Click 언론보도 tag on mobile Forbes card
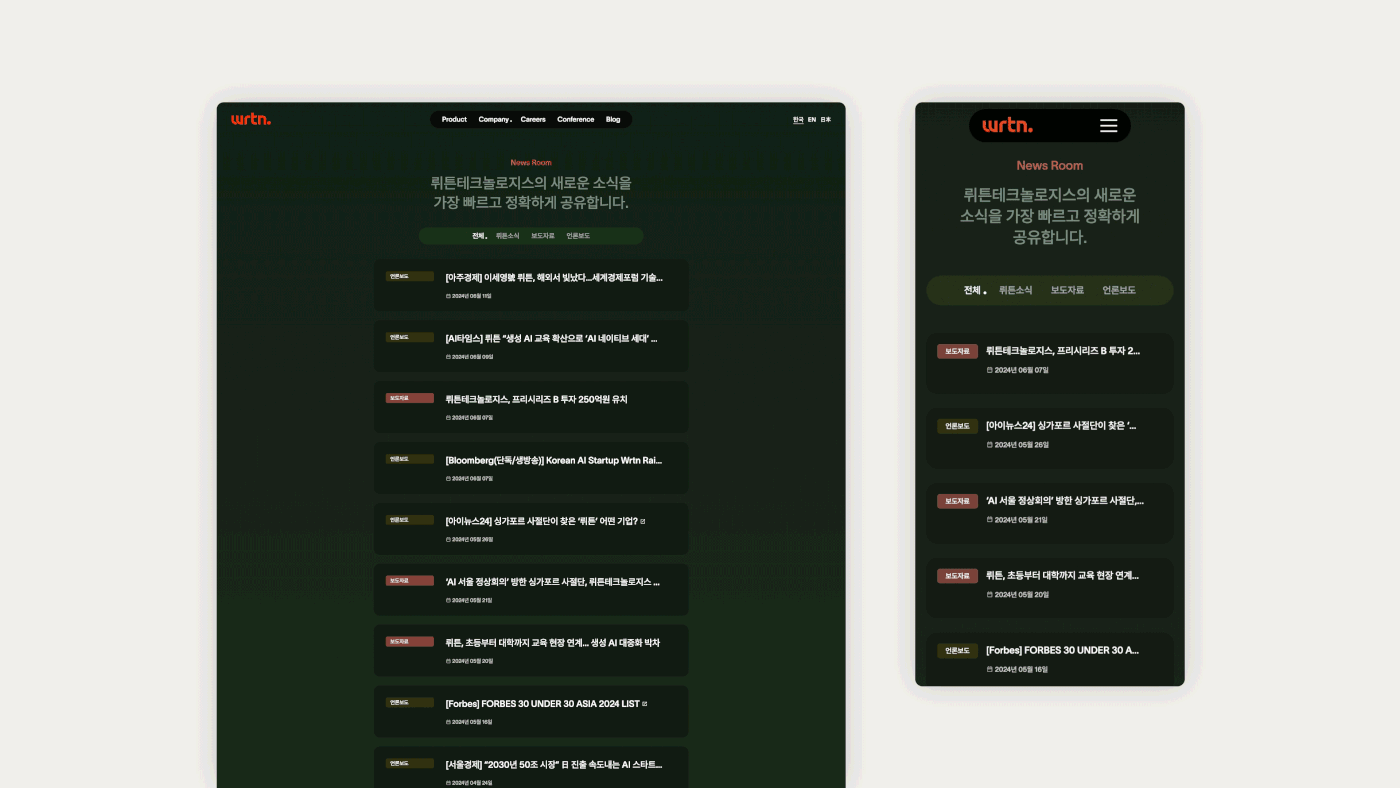This screenshot has height=788, width=1400. point(957,650)
